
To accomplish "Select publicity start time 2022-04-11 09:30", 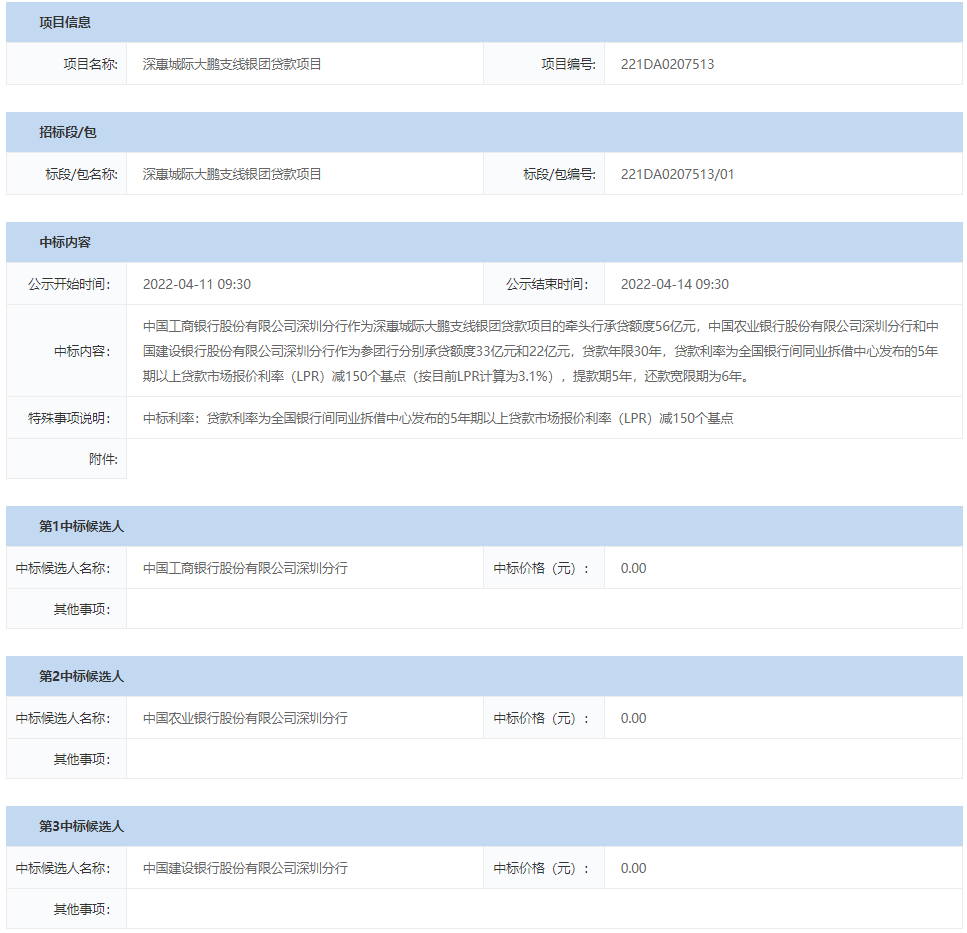I will (x=197, y=284).
